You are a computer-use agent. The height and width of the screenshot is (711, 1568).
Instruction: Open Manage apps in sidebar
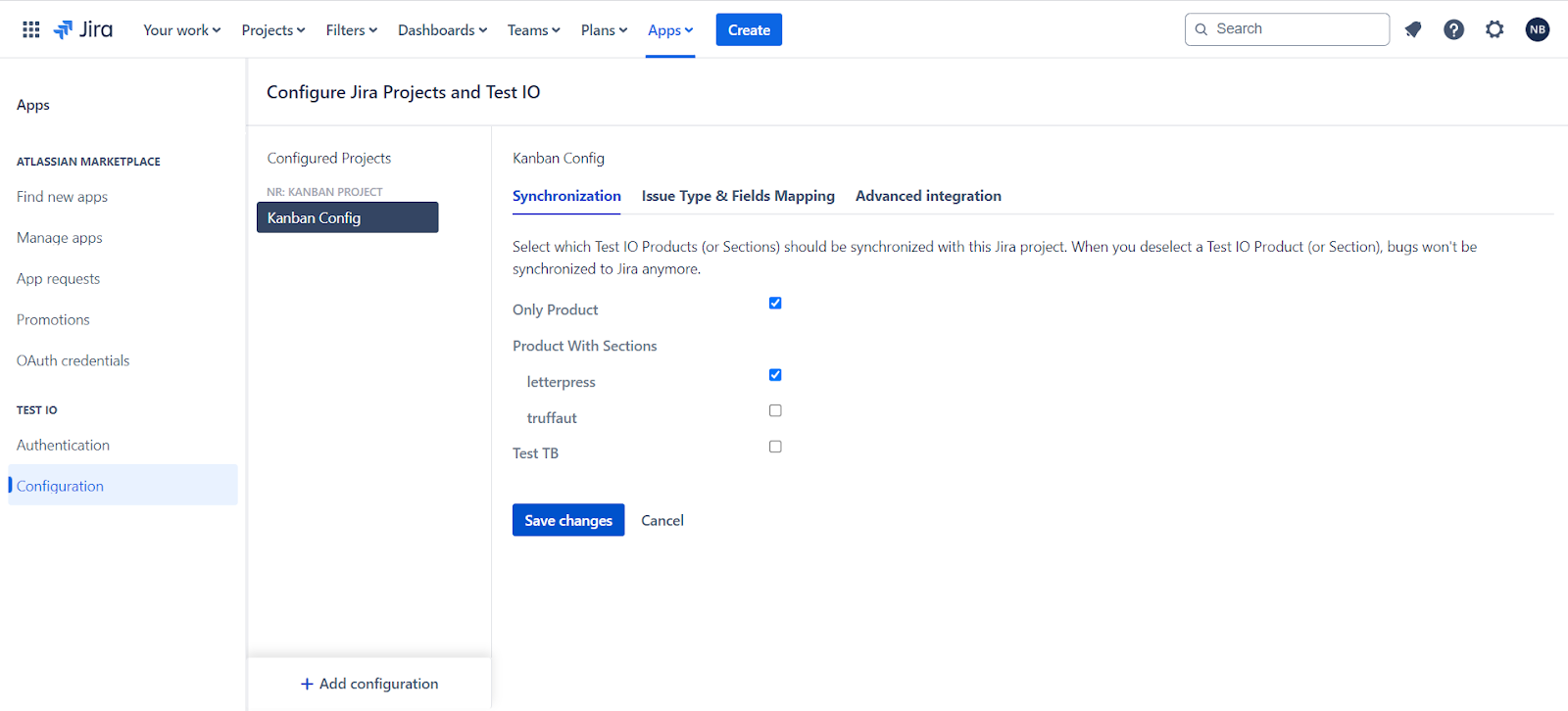click(x=60, y=238)
